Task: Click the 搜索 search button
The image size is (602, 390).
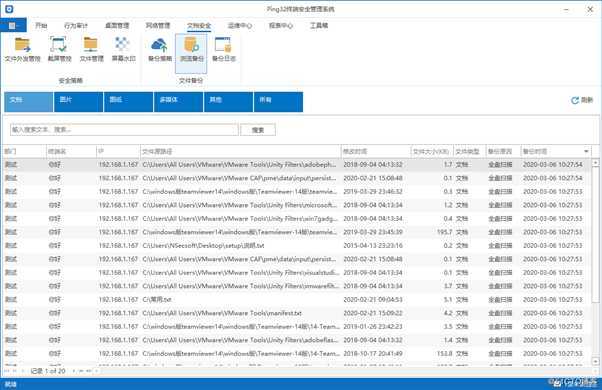Action: coord(258,130)
